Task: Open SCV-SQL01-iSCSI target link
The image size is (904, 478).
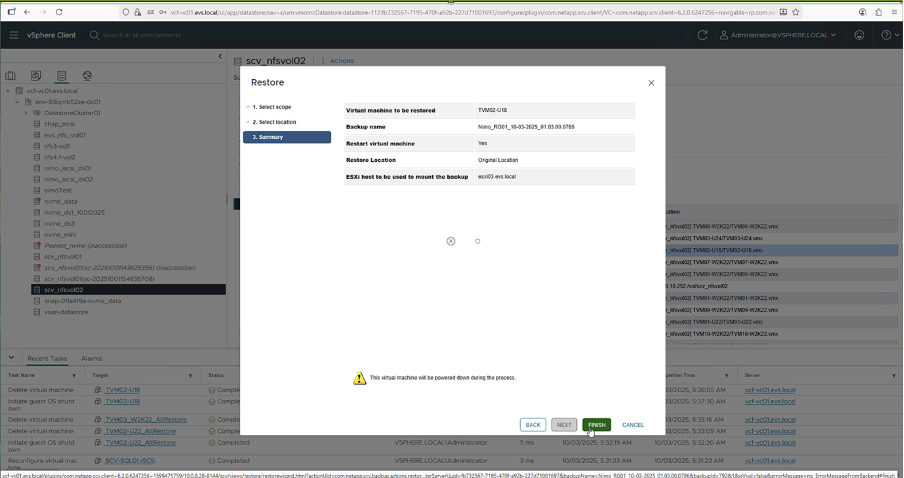Action: click(x=130, y=461)
